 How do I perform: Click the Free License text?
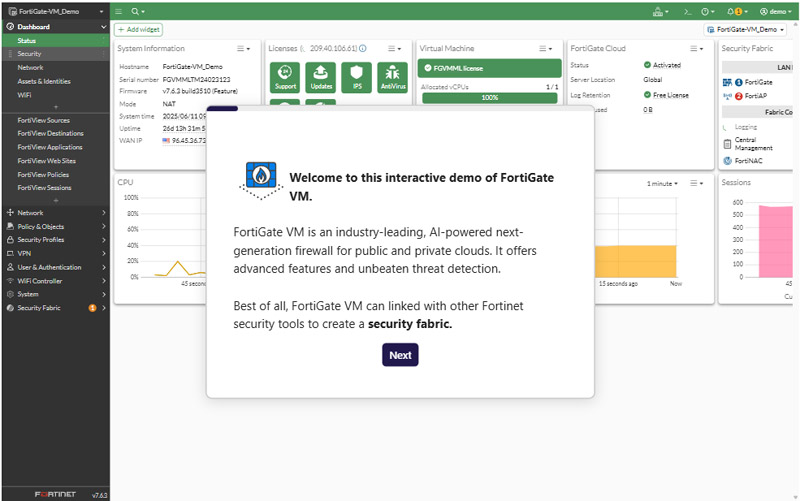pyautogui.click(x=670, y=95)
